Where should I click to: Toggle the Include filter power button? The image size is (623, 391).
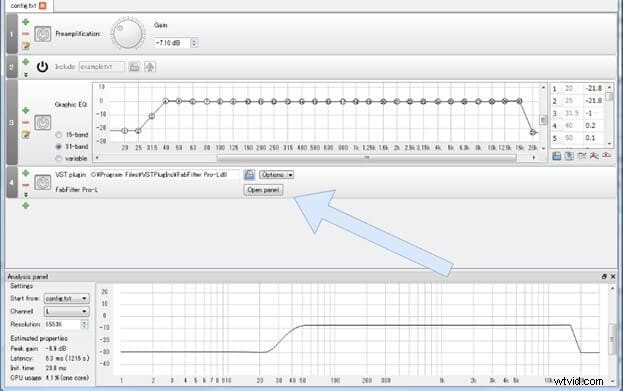click(x=43, y=67)
